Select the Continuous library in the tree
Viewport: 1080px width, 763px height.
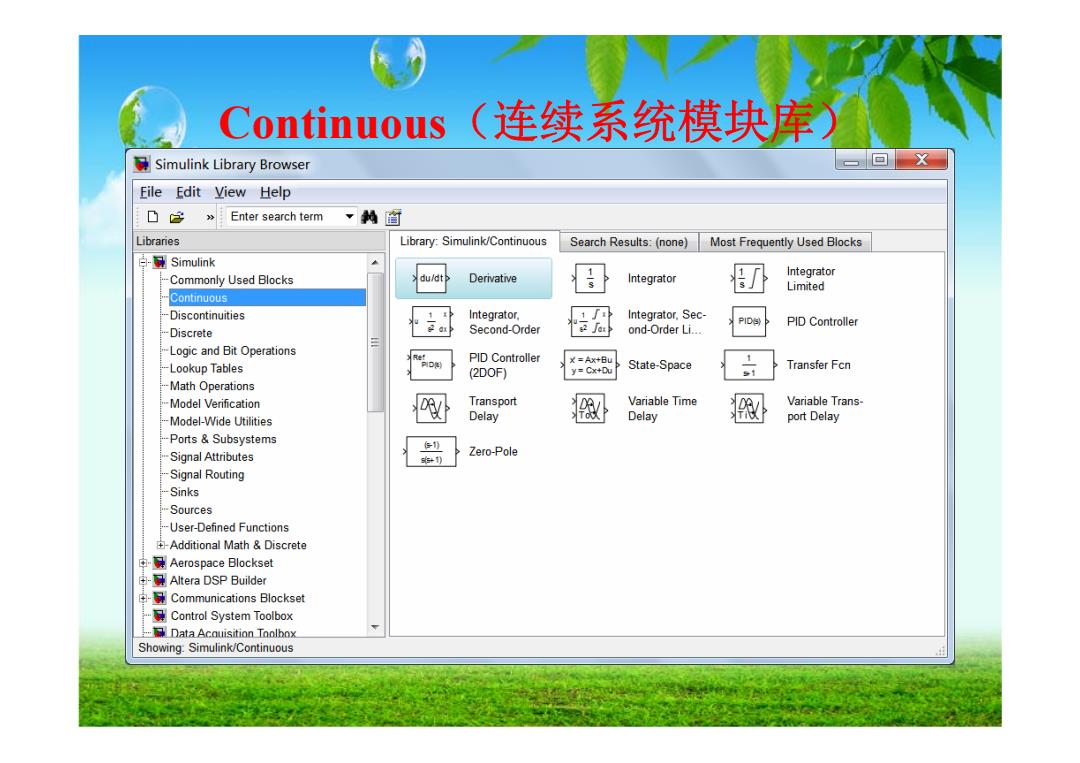(267, 297)
